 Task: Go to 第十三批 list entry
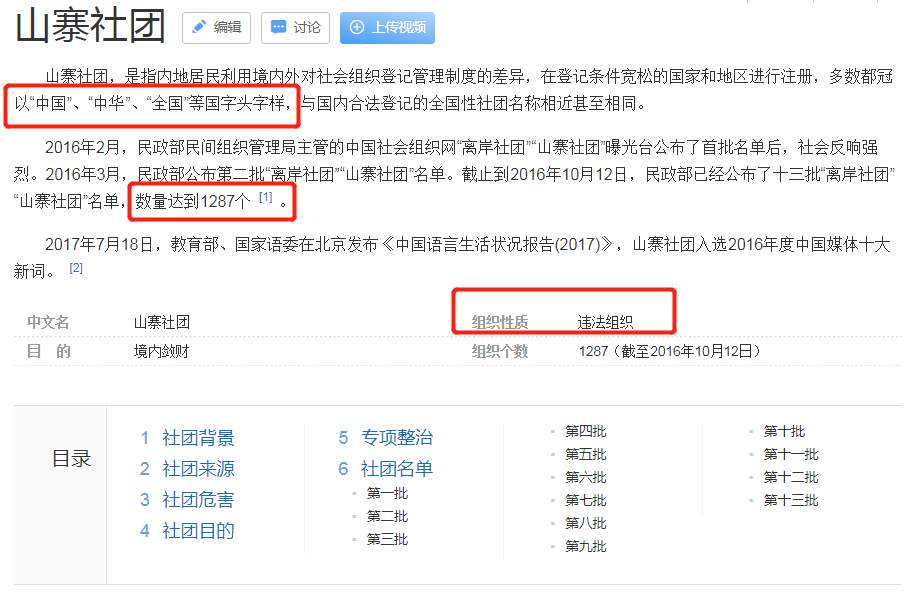791,500
